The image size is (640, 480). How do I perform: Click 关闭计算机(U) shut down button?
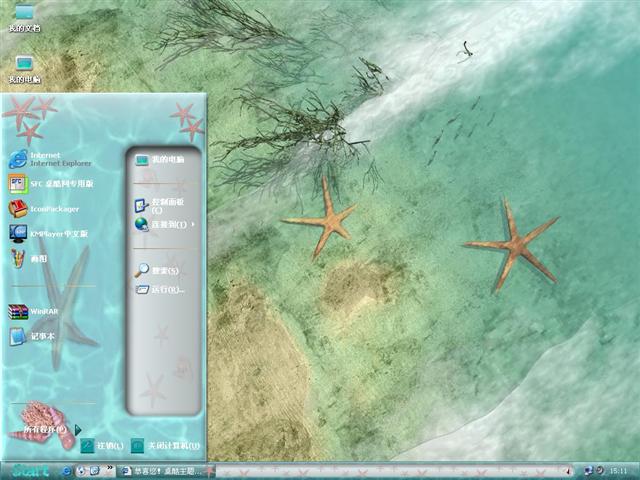[x=165, y=446]
